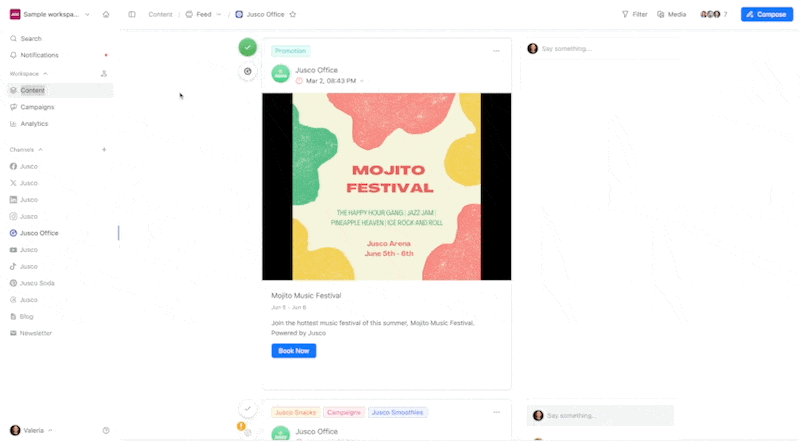The height and width of the screenshot is (442, 800).
Task: Click the Book Now button
Action: pyautogui.click(x=293, y=351)
